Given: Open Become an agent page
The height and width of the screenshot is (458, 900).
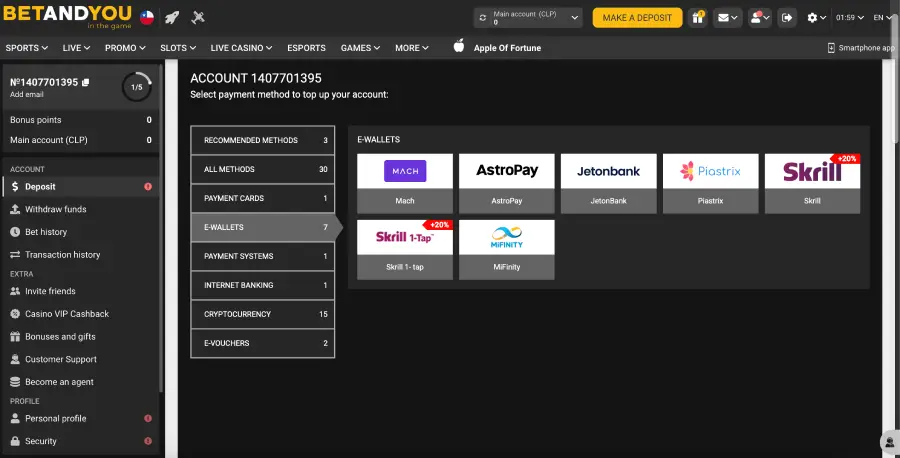Looking at the screenshot, I should pyautogui.click(x=80, y=382).
